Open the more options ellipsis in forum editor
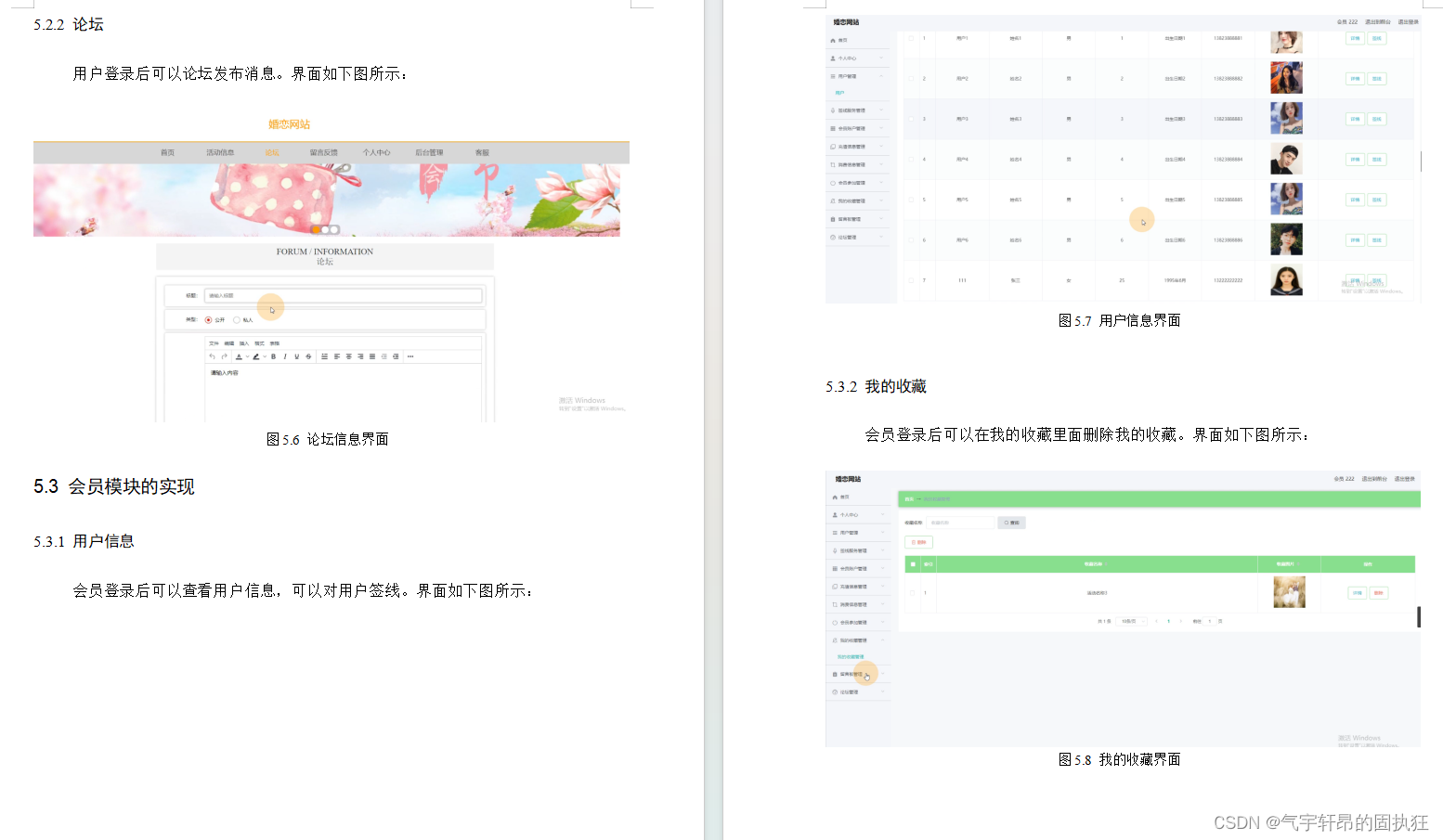Viewport: 1443px width, 840px height. click(x=410, y=356)
